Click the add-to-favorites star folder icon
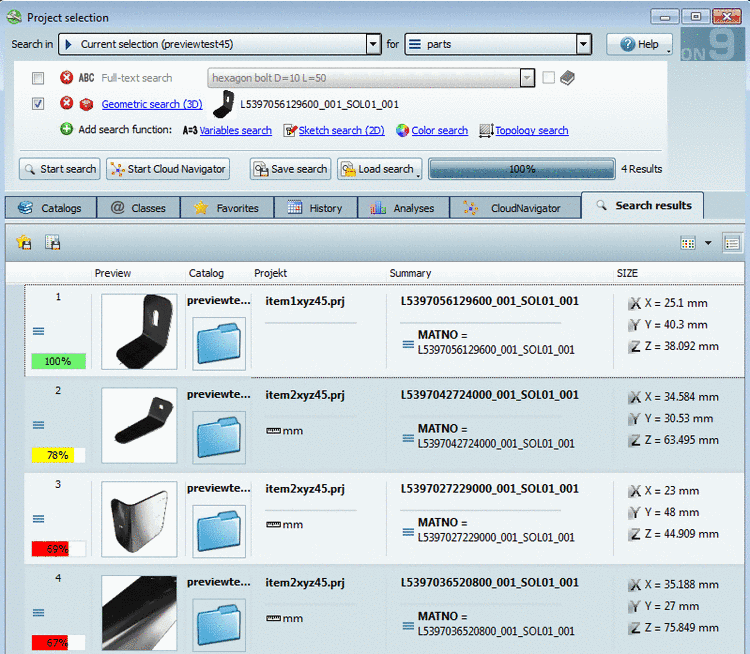Image resolution: width=750 pixels, height=654 pixels. [x=24, y=243]
